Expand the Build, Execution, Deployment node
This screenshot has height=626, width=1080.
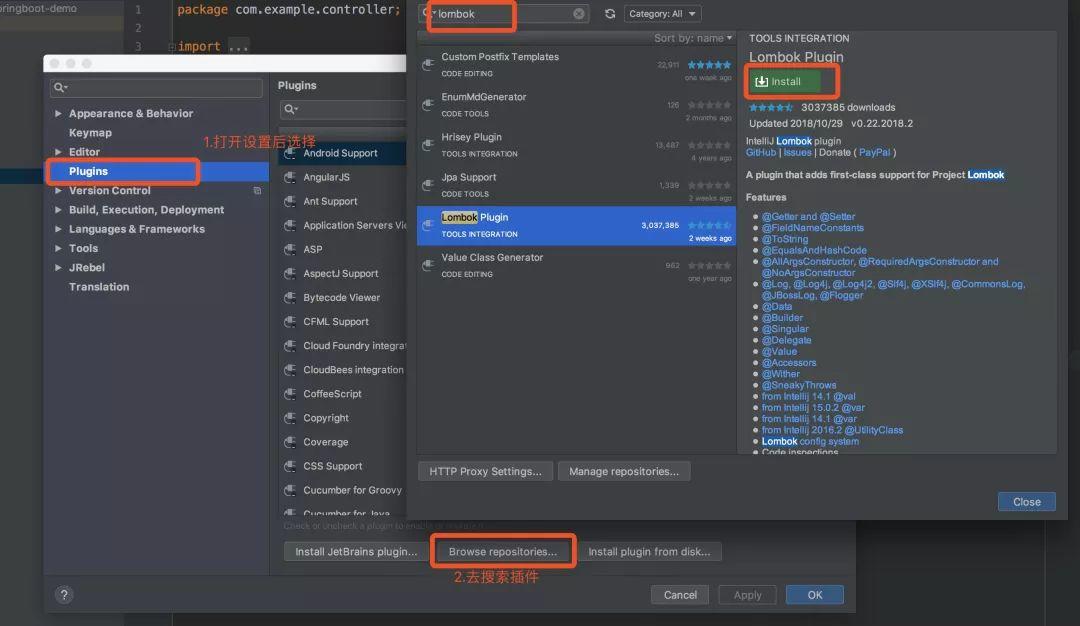tap(58, 210)
